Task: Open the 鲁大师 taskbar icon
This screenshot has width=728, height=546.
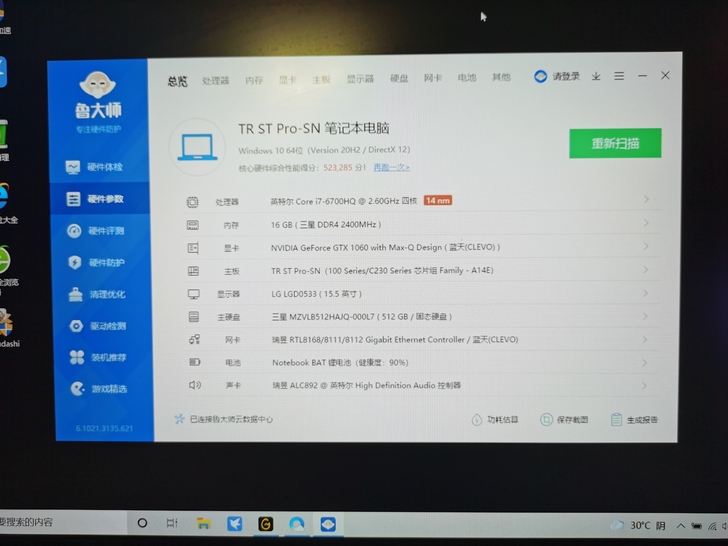Action: [328, 524]
